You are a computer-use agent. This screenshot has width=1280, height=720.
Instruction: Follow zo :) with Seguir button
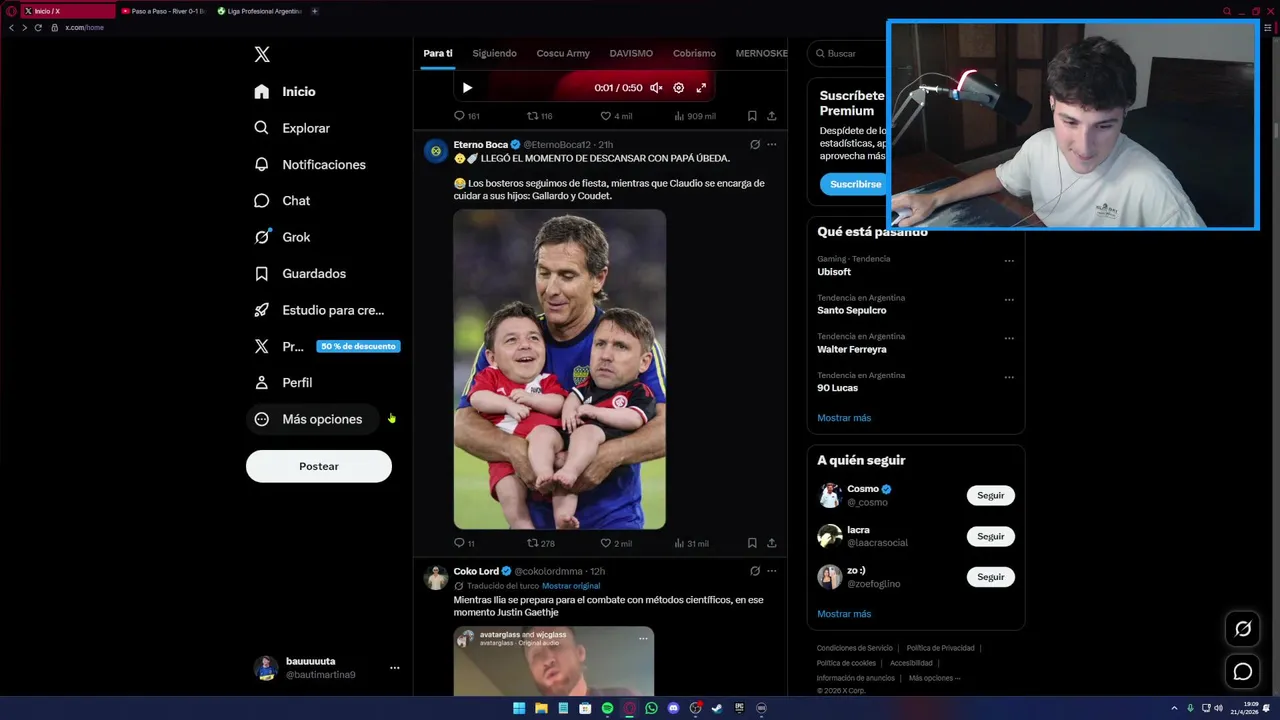pyautogui.click(x=990, y=577)
